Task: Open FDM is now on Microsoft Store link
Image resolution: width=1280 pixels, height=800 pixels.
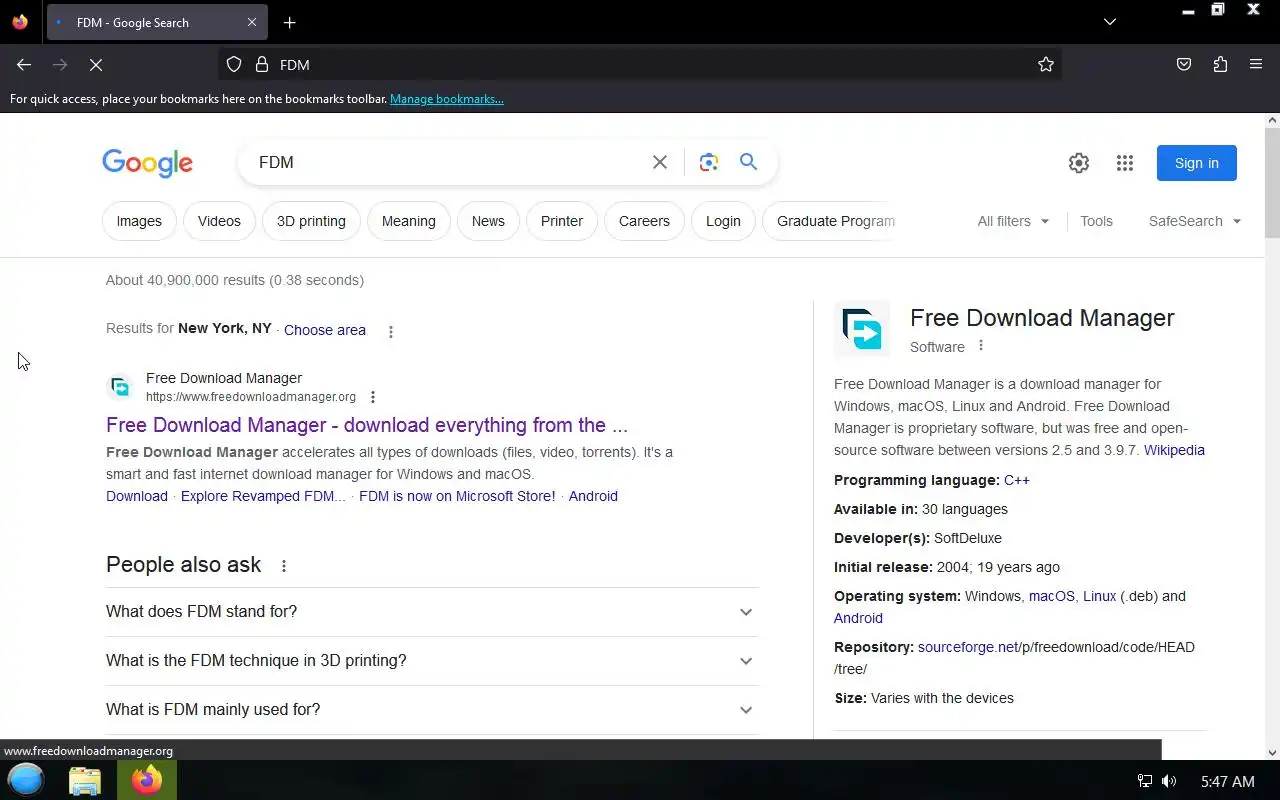Action: point(457,496)
